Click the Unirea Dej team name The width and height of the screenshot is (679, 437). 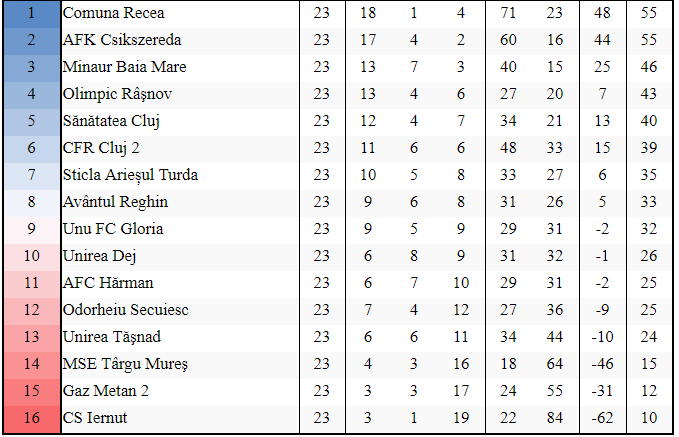tap(98, 256)
